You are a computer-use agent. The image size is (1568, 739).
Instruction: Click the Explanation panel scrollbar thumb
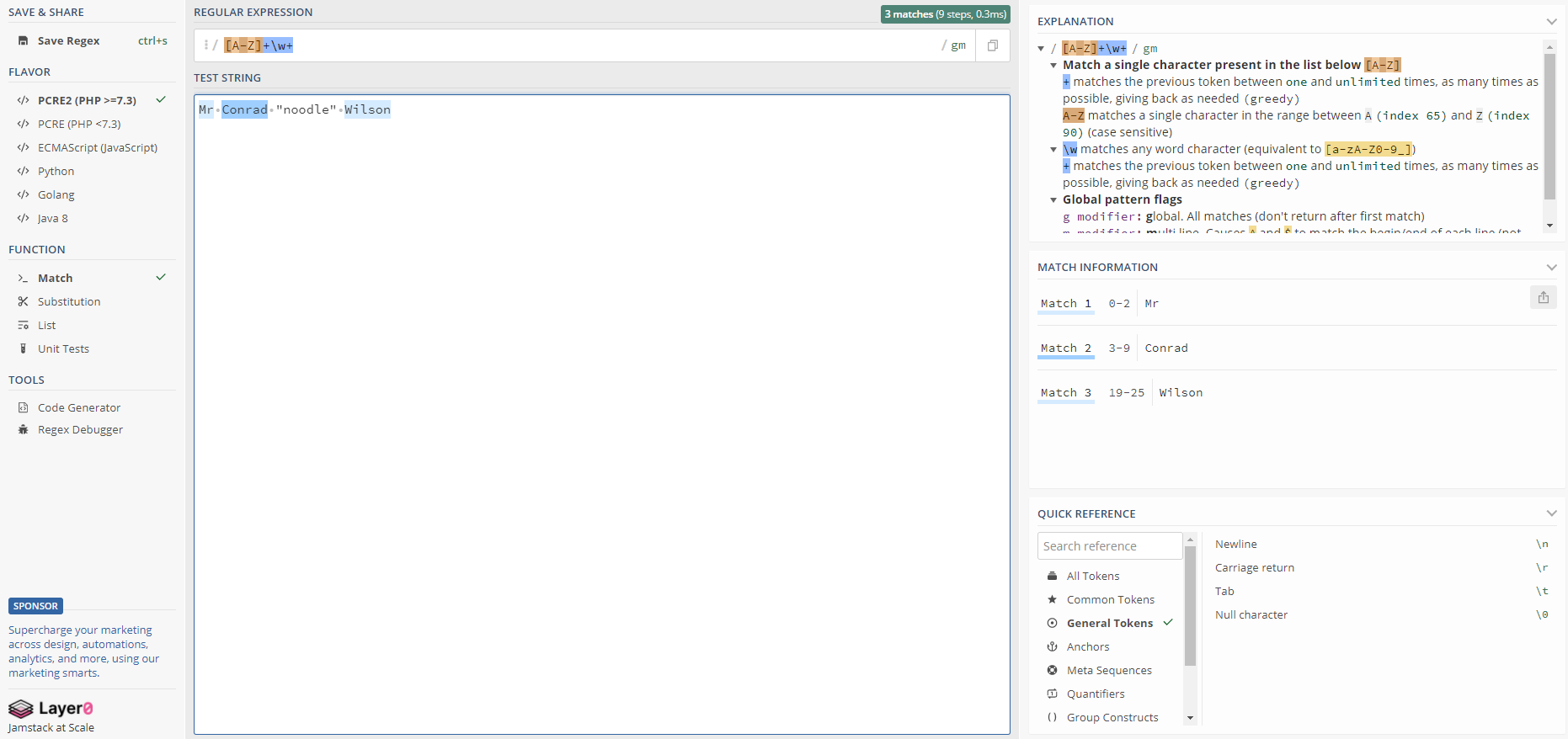(1549, 126)
